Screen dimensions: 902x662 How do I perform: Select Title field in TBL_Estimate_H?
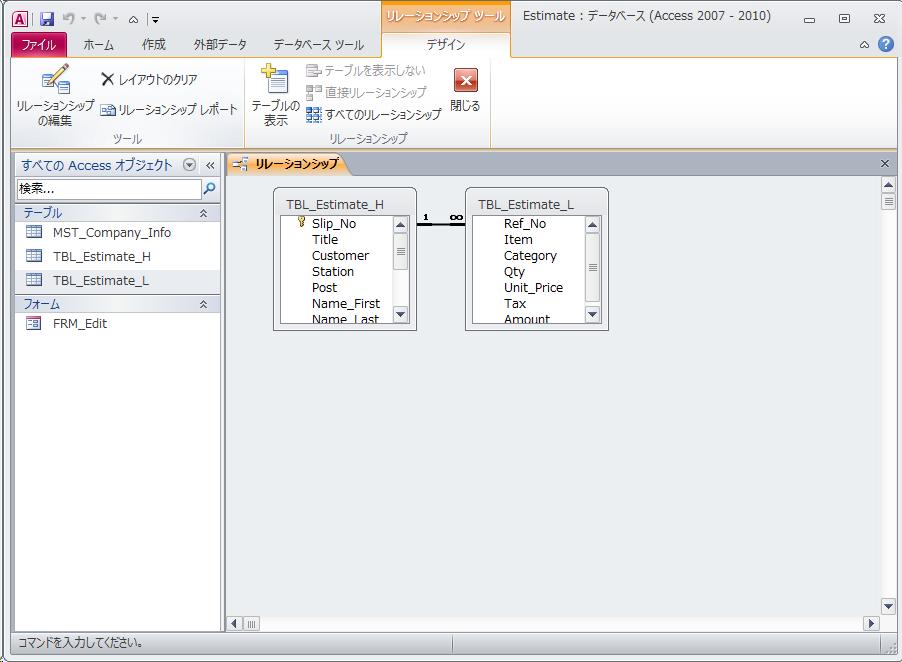pyautogui.click(x=325, y=240)
